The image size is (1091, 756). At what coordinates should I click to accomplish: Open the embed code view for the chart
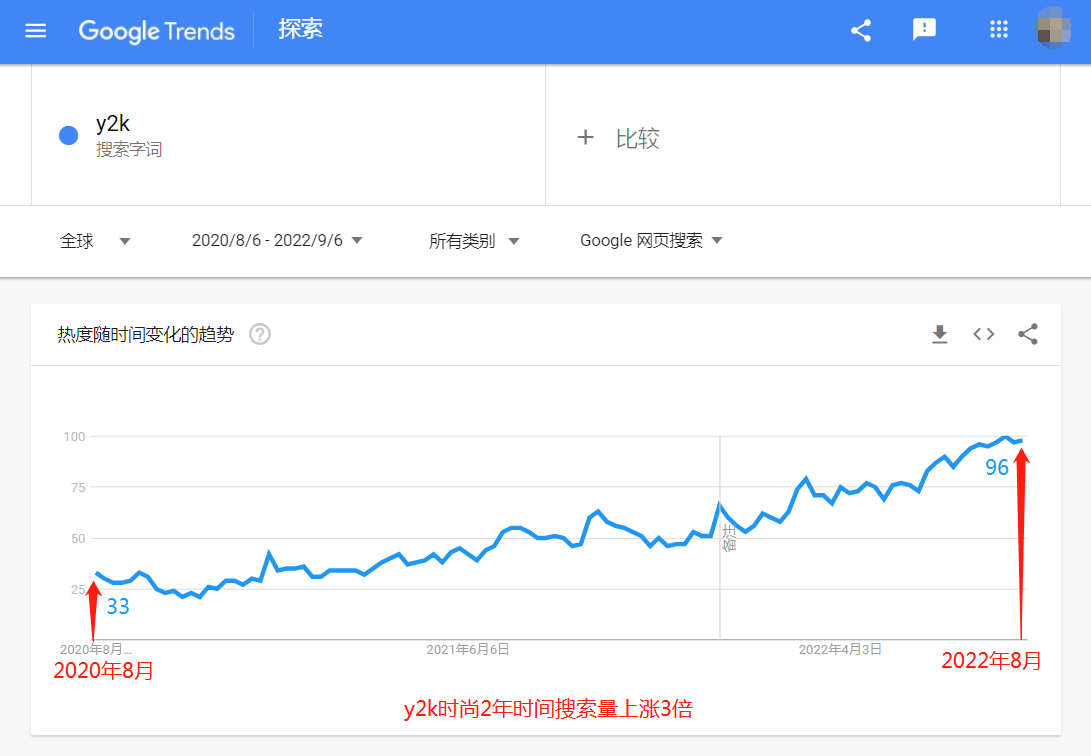pyautogui.click(x=983, y=334)
